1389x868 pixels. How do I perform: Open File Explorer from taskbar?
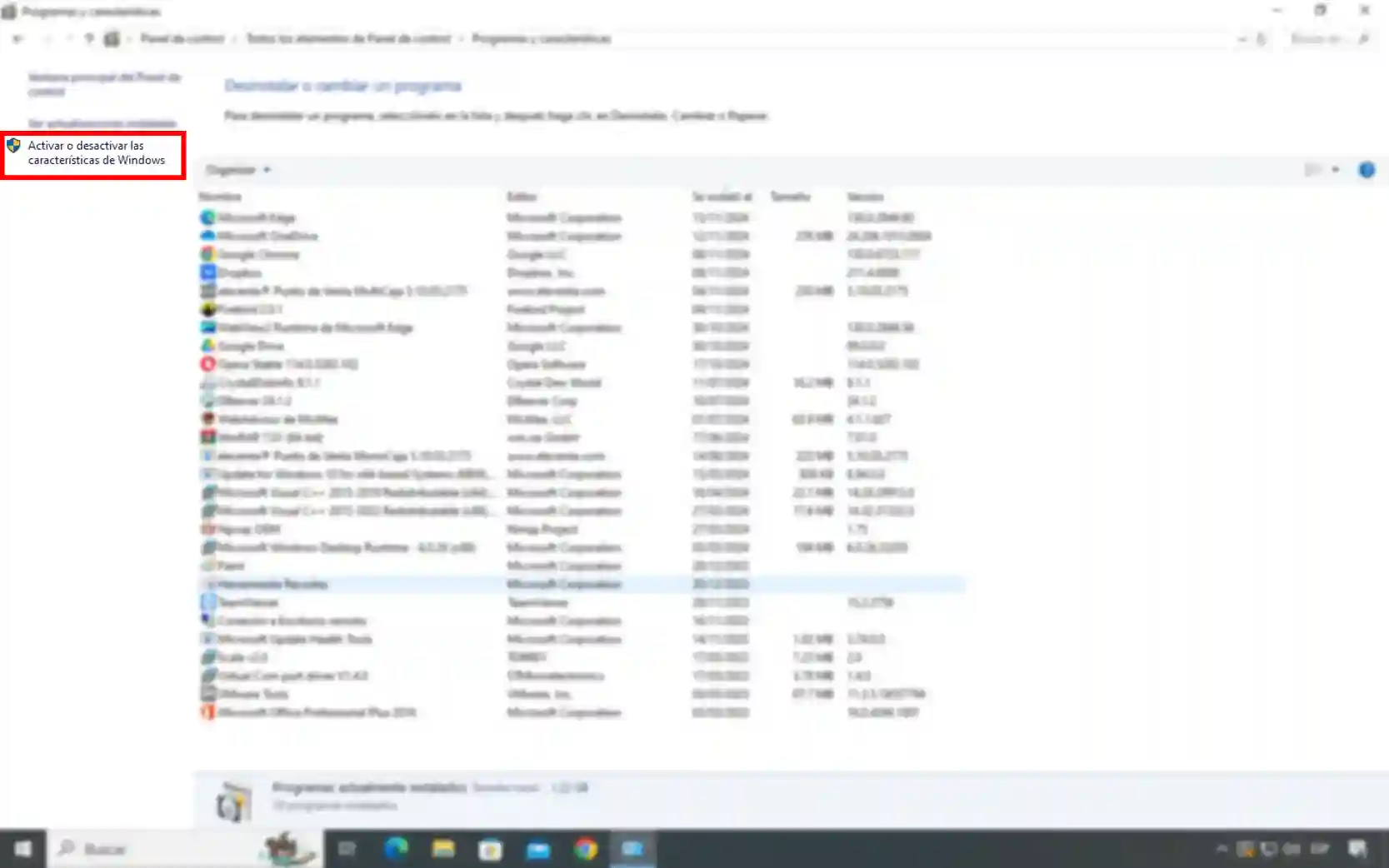[x=443, y=849]
